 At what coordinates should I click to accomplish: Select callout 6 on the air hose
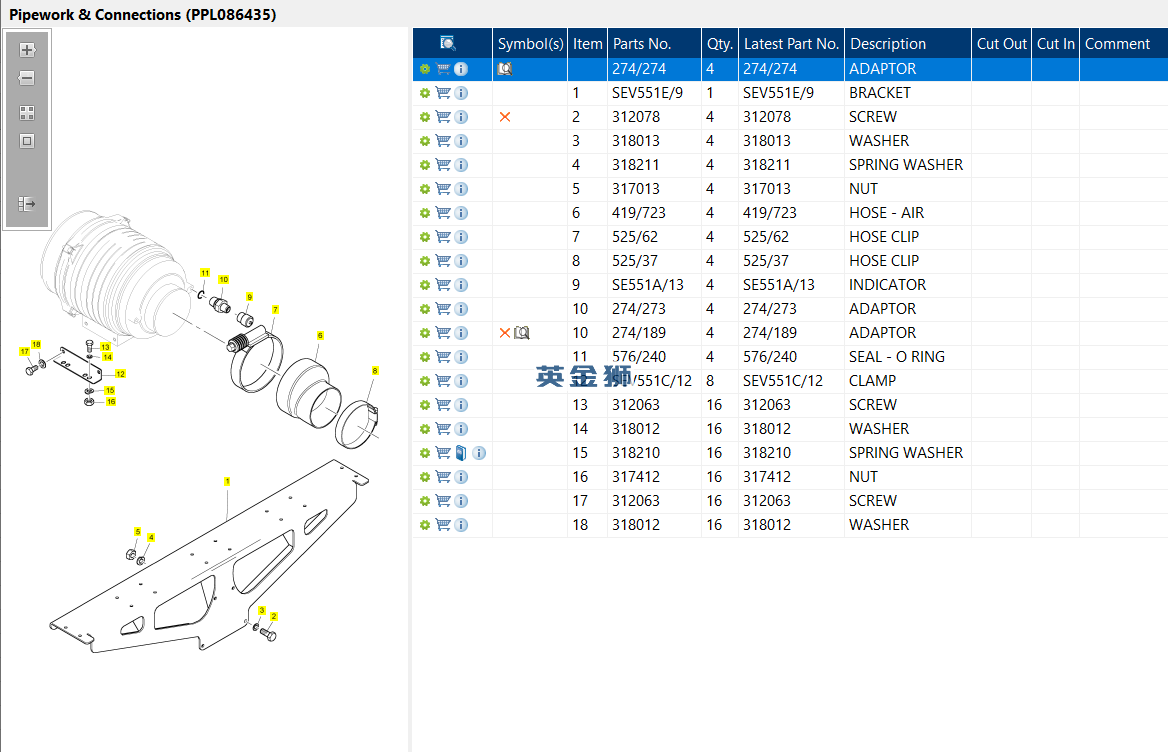320,336
